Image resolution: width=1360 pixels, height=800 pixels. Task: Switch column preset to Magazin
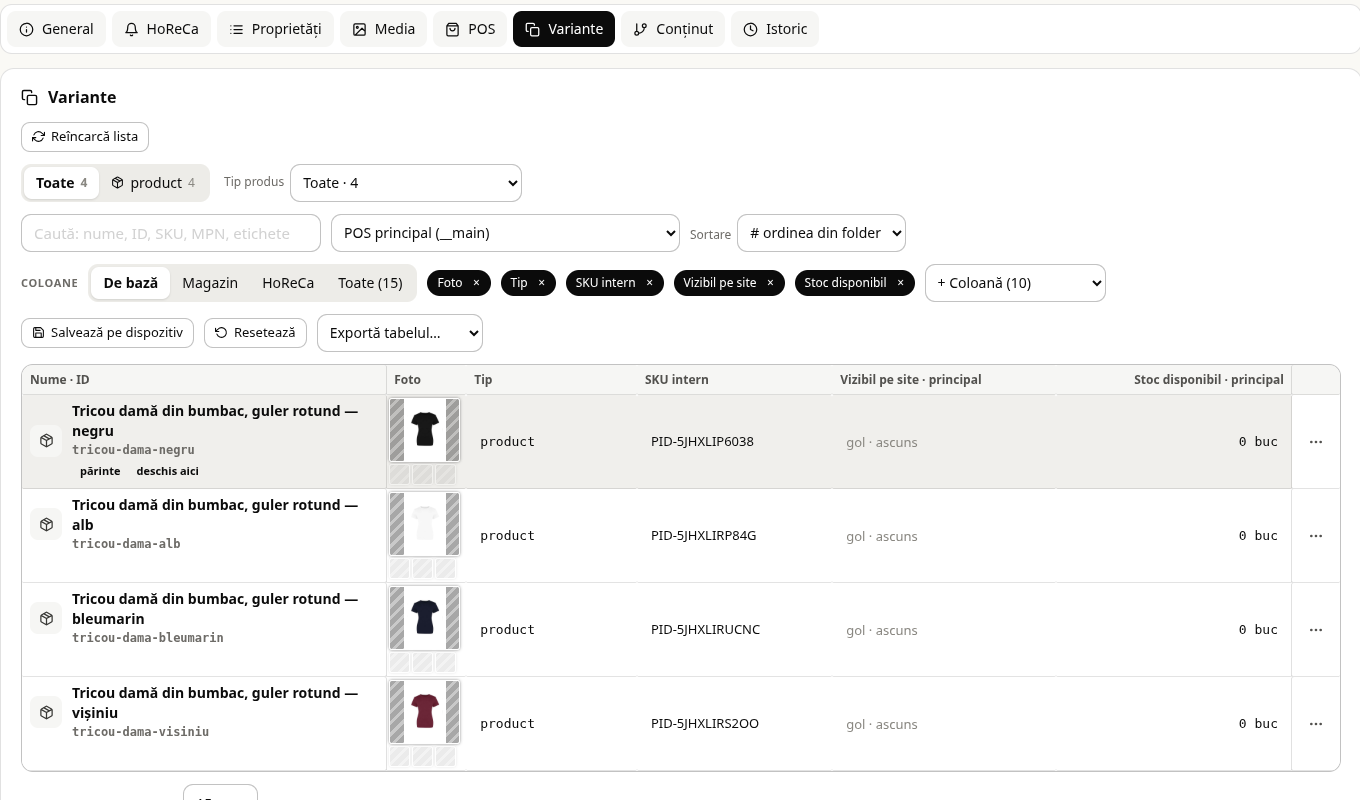point(210,283)
